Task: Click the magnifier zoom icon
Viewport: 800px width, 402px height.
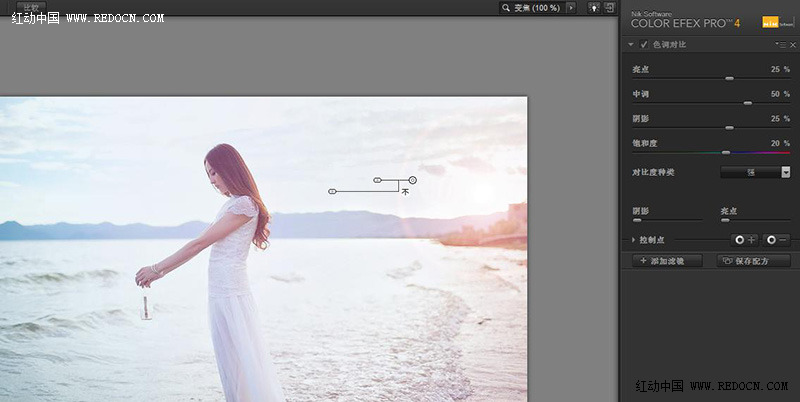Action: pyautogui.click(x=506, y=8)
